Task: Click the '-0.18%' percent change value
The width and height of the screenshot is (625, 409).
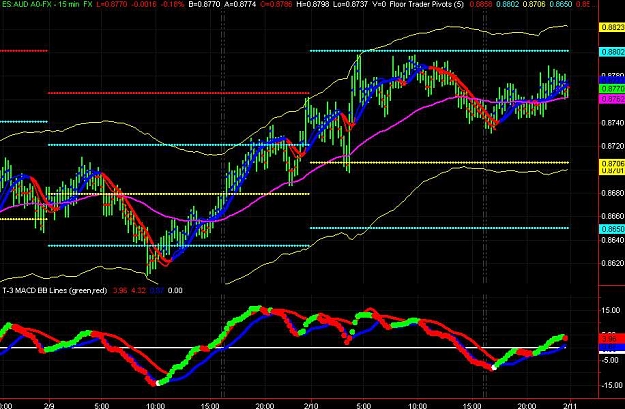Action: click(171, 4)
